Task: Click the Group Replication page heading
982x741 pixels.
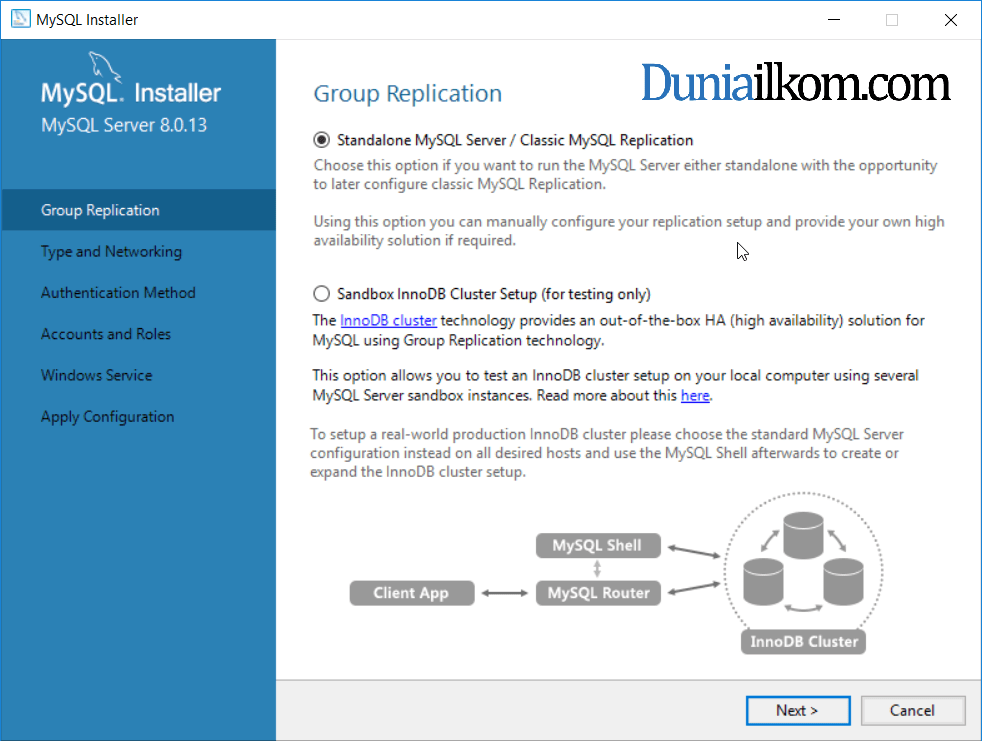Action: click(408, 93)
